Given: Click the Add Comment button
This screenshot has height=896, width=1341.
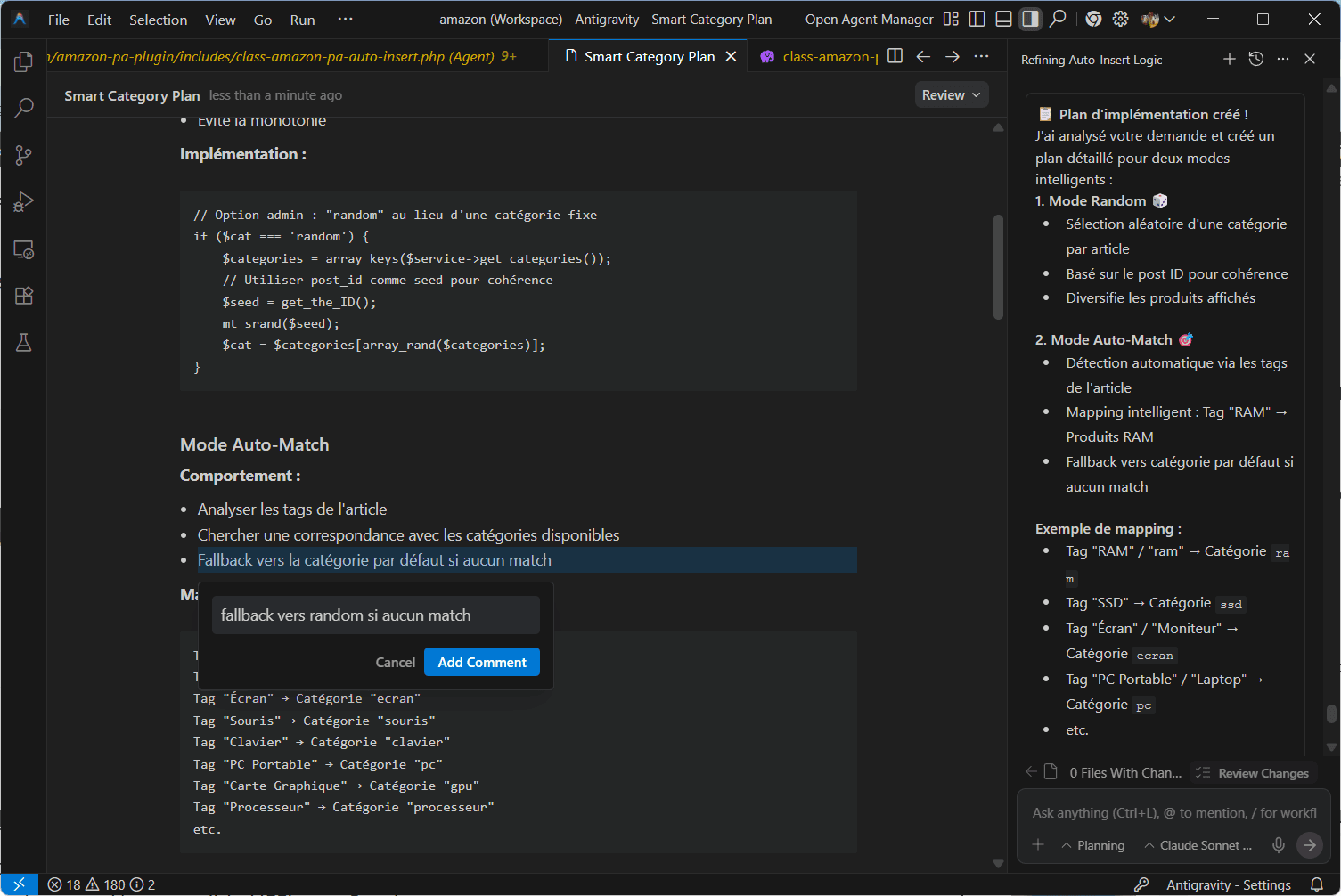Looking at the screenshot, I should click(481, 662).
